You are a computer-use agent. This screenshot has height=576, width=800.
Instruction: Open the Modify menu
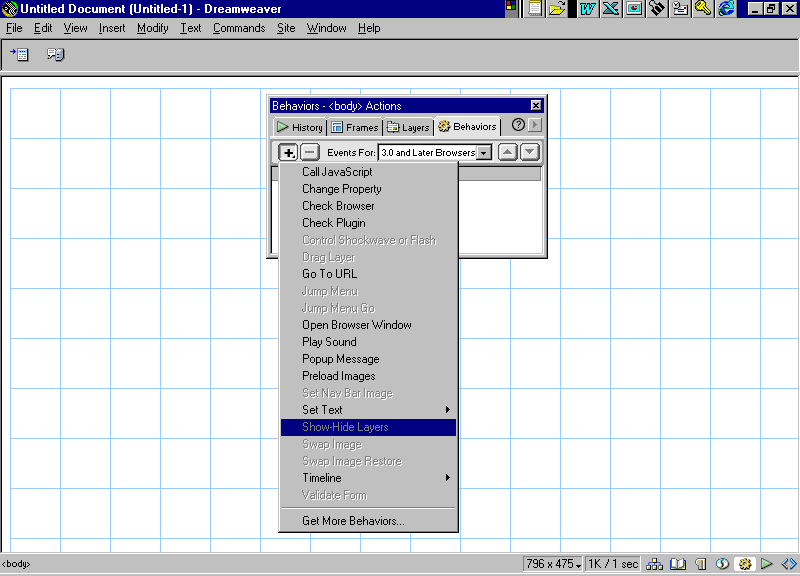pos(152,28)
